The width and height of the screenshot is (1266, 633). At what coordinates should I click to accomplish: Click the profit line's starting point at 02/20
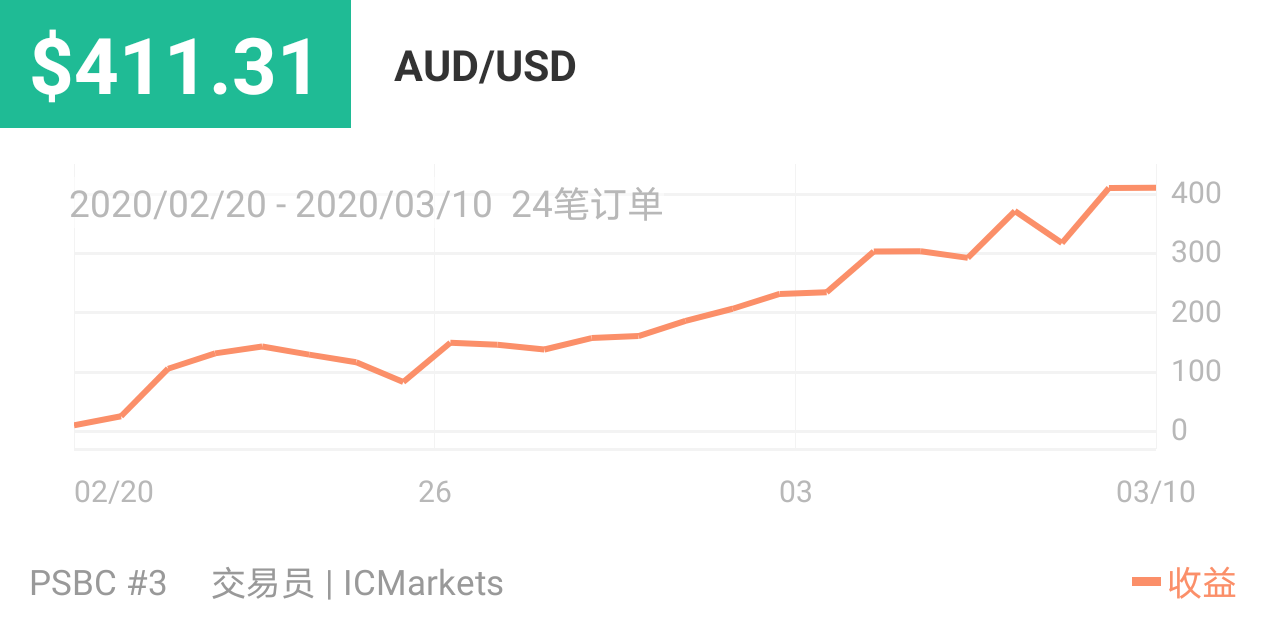76,425
